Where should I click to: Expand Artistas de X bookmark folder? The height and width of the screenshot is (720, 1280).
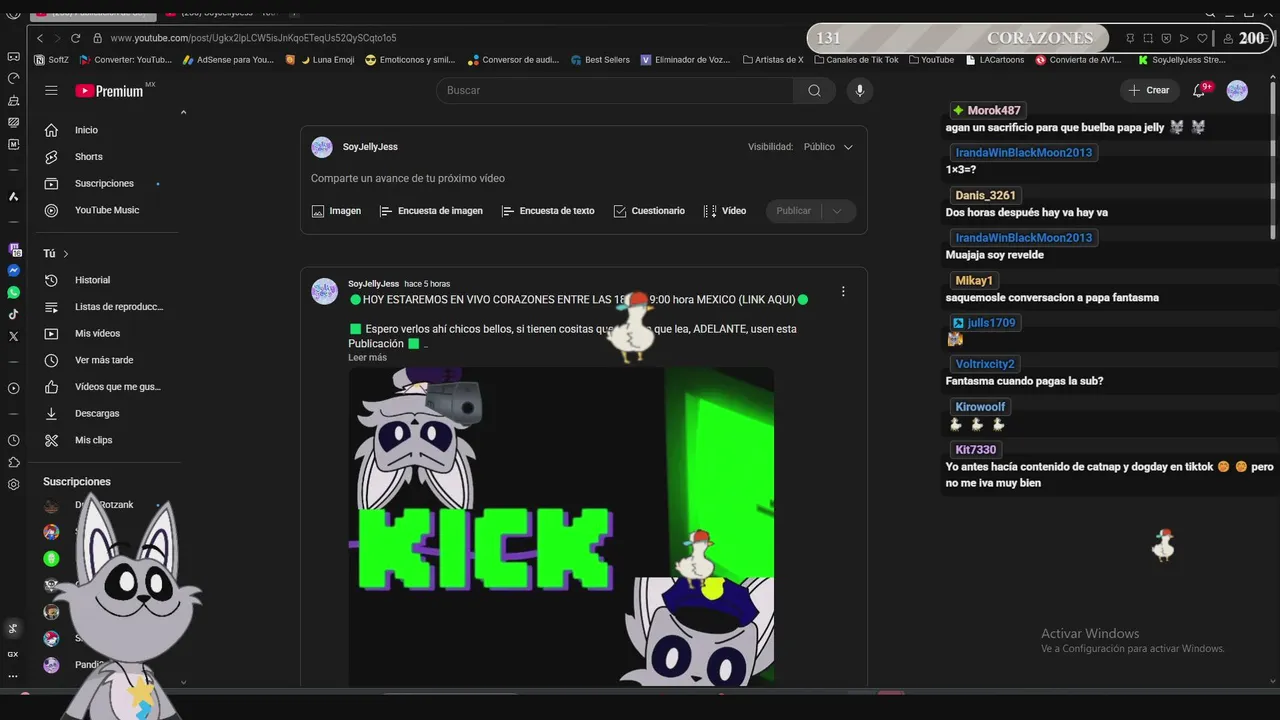pos(773,60)
